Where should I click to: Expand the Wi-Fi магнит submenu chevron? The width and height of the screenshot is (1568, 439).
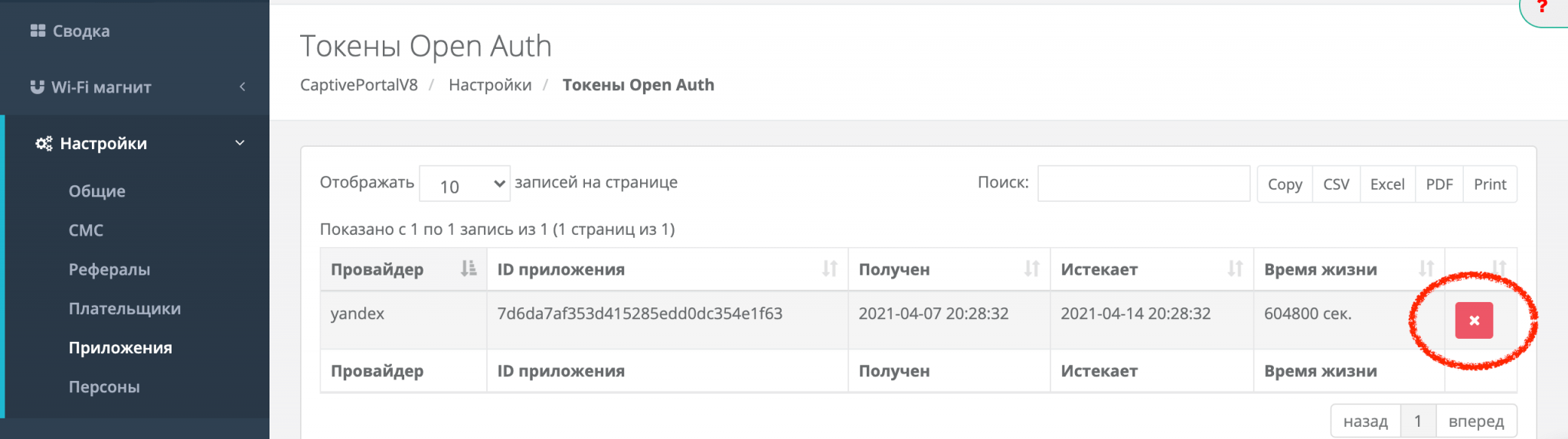tap(242, 87)
